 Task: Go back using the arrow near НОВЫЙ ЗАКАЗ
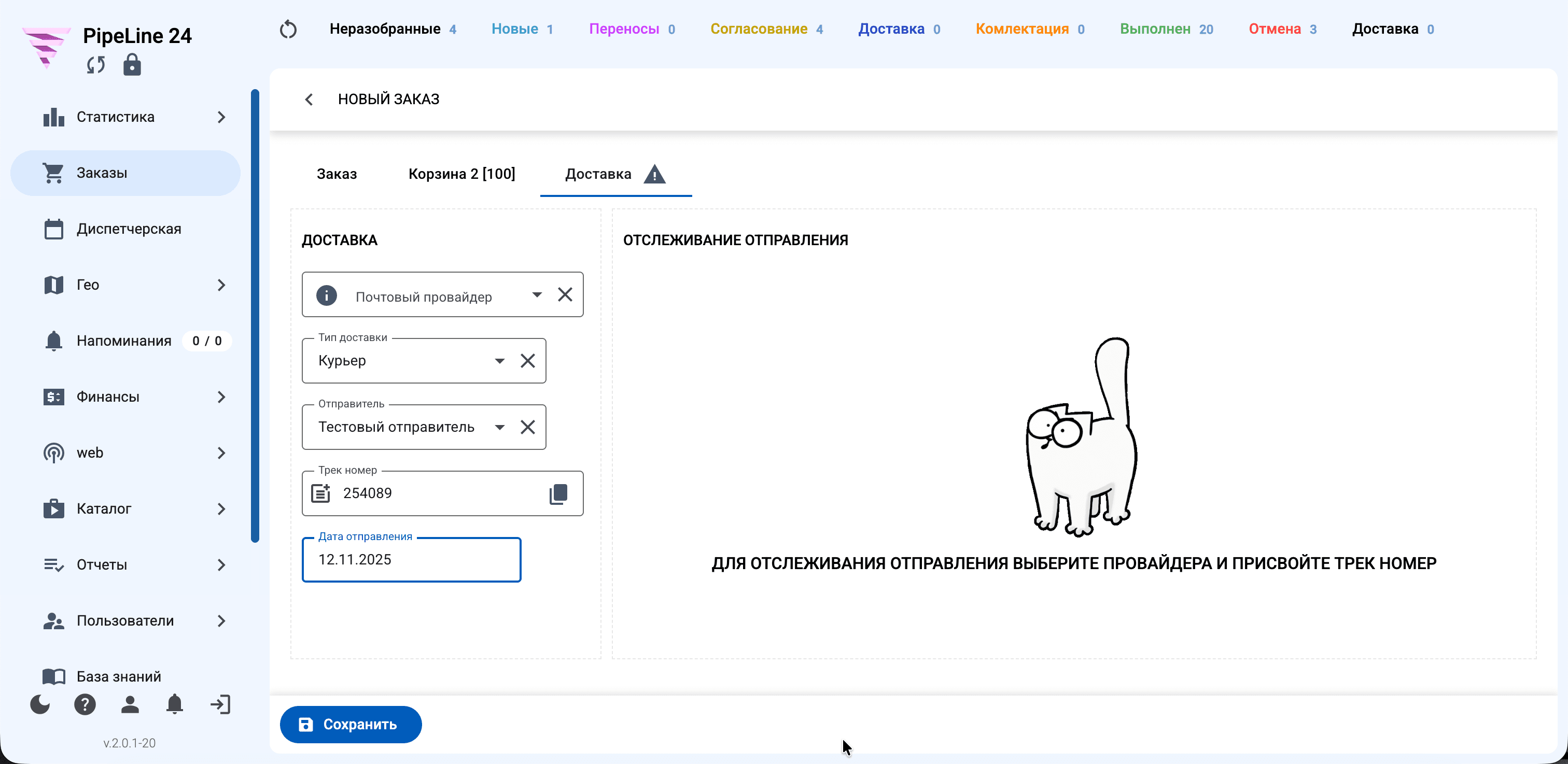[x=309, y=99]
